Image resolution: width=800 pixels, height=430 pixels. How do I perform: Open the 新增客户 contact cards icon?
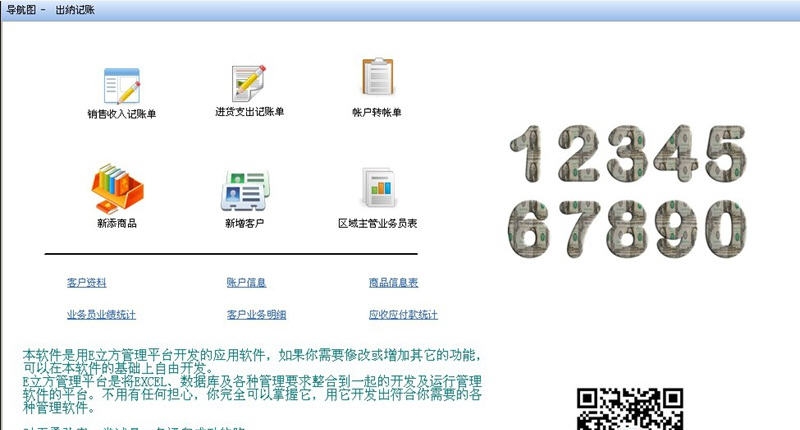pos(245,191)
